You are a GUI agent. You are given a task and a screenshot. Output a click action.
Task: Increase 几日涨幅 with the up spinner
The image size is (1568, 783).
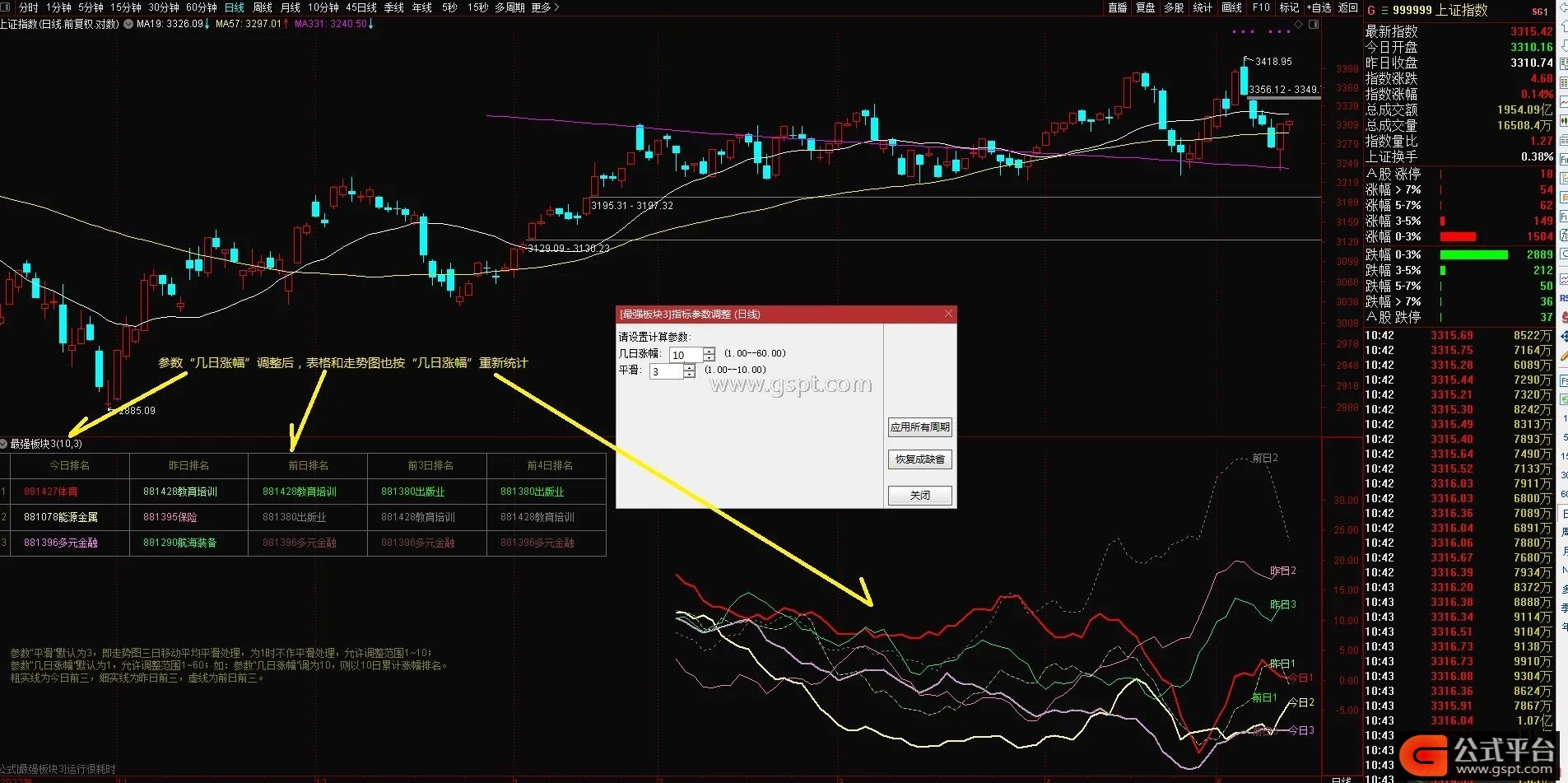click(710, 351)
